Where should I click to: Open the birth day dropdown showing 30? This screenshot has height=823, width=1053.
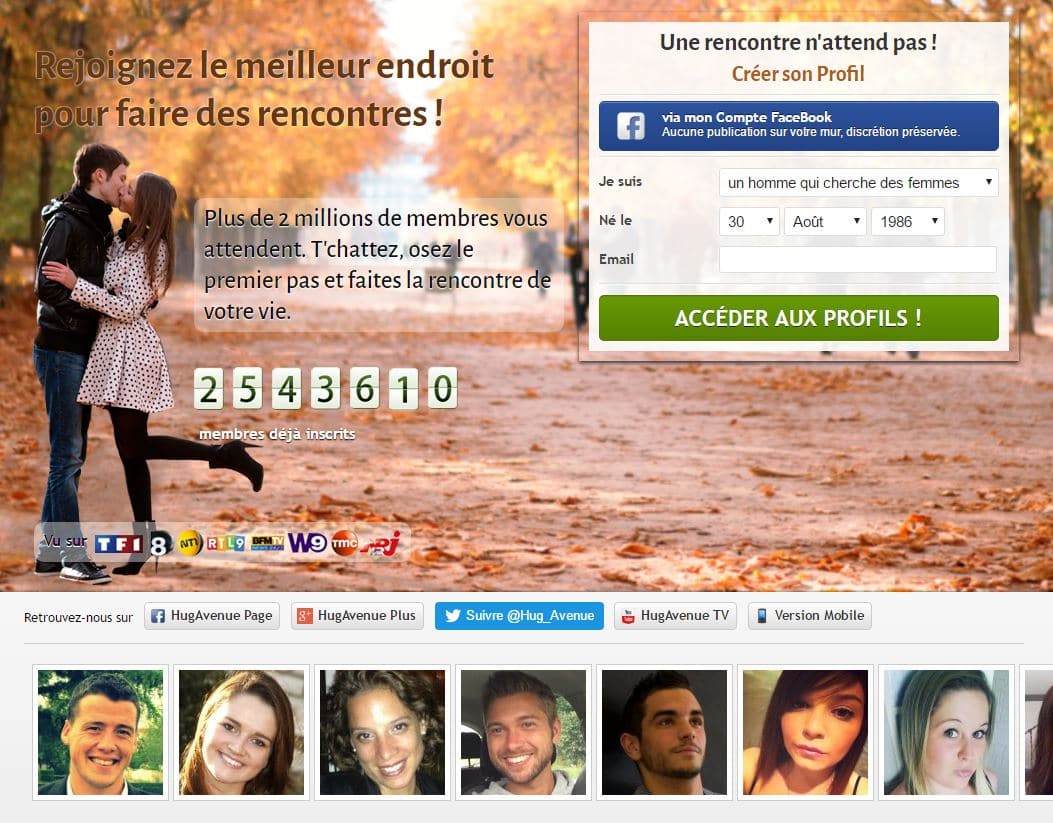(x=749, y=222)
